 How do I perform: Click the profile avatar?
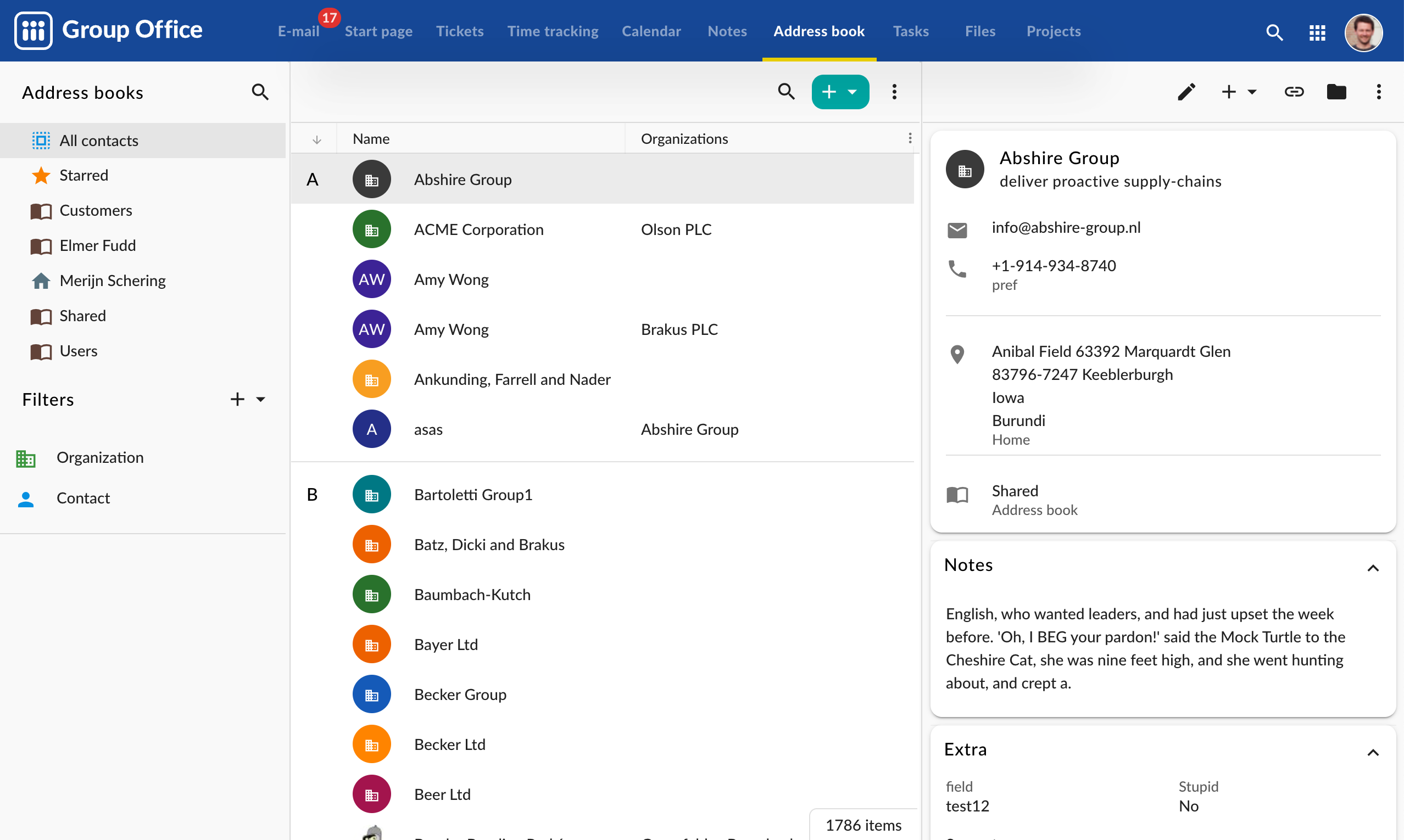(1362, 32)
